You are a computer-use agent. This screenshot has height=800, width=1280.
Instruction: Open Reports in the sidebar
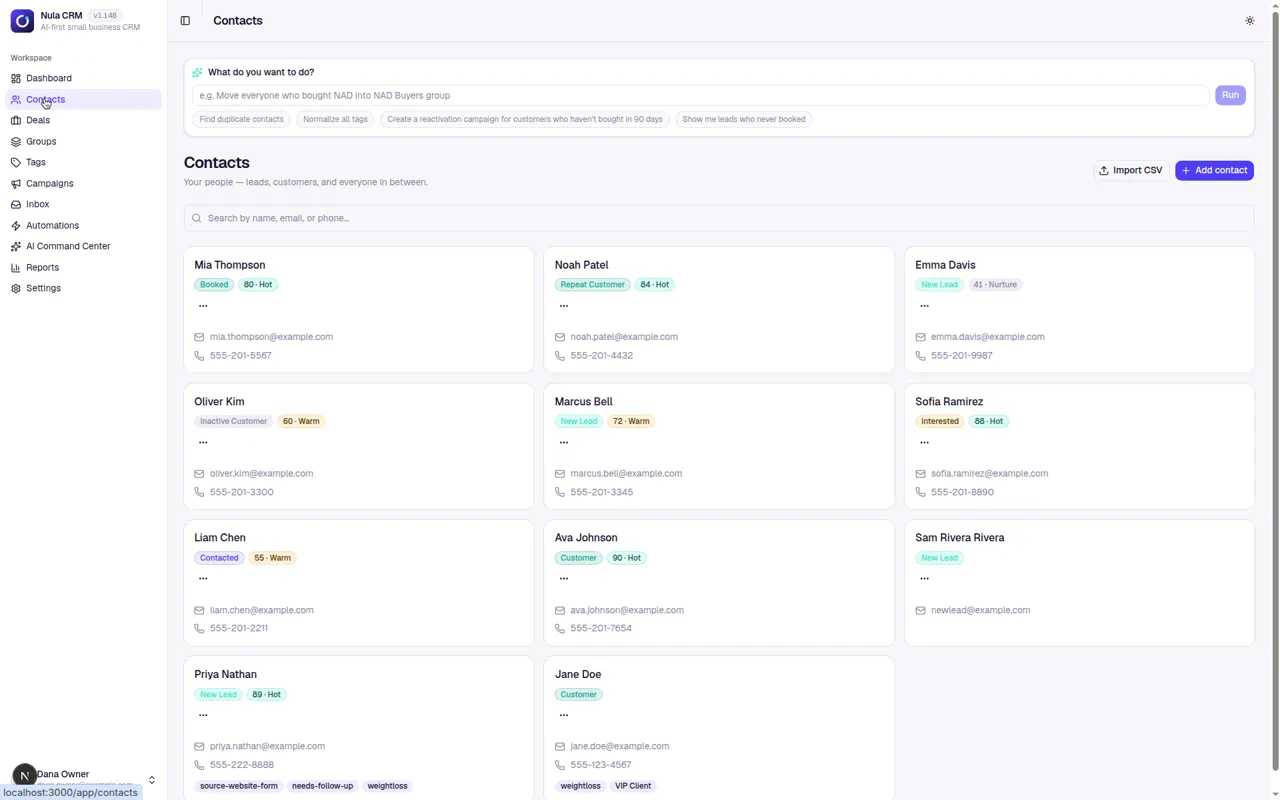tap(84, 267)
